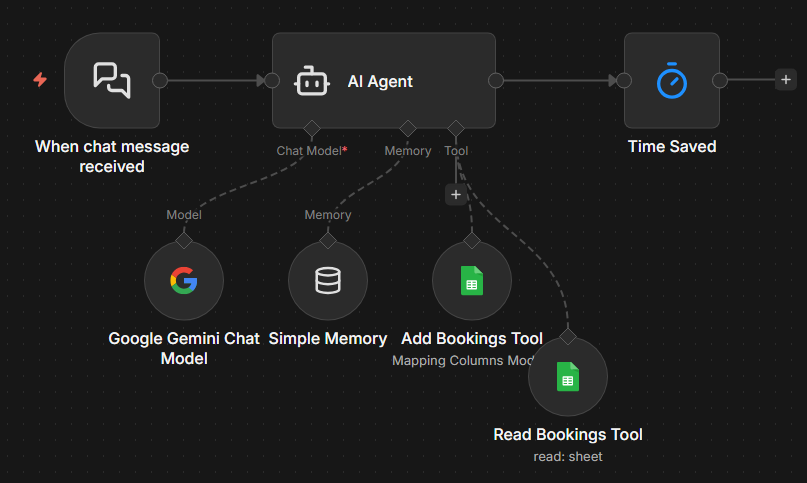Click the "When chat message received" label
This screenshot has height=483, width=807.
(x=112, y=156)
